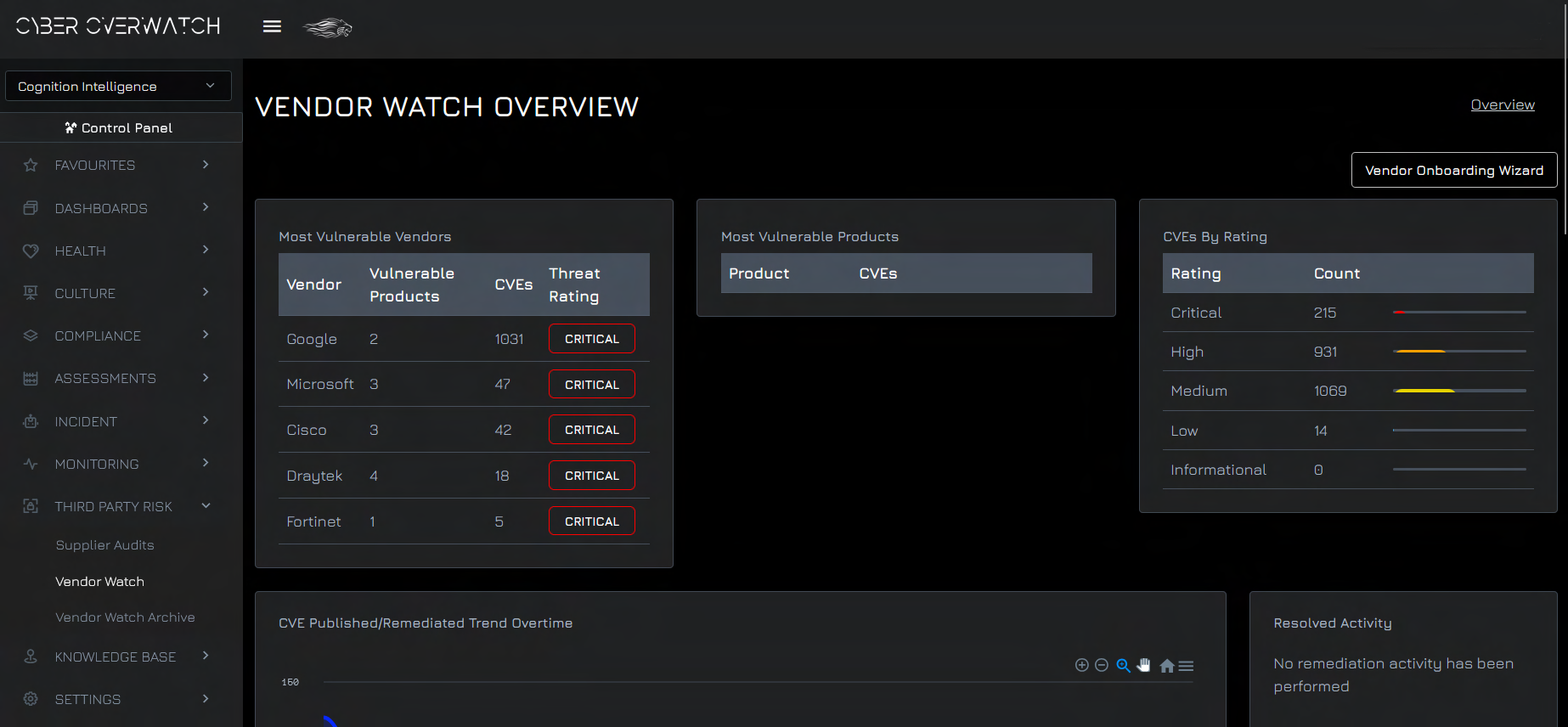Select the chart panning hand tool

(x=1144, y=665)
